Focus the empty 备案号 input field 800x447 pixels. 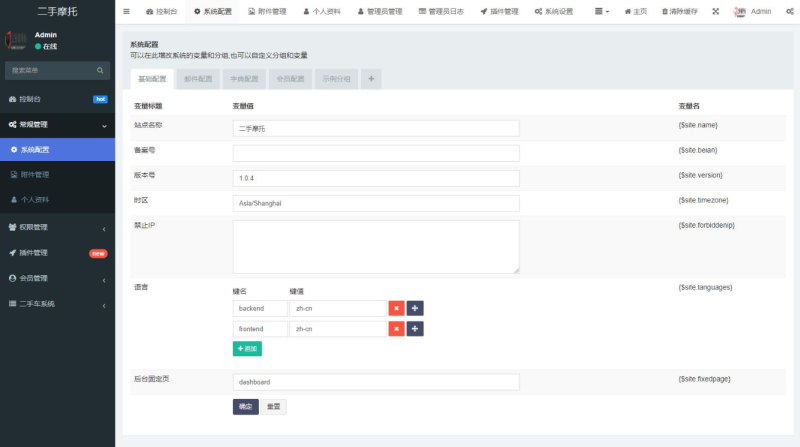click(376, 153)
